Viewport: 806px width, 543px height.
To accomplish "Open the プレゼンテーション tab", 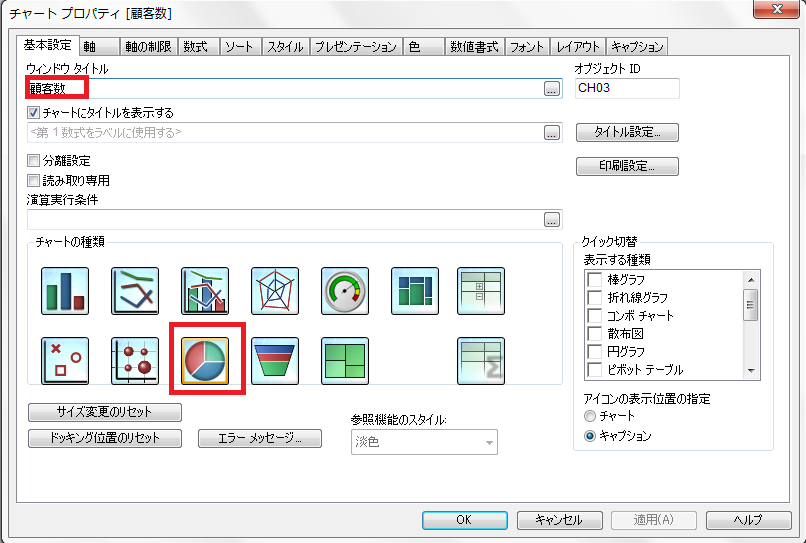I will [355, 46].
